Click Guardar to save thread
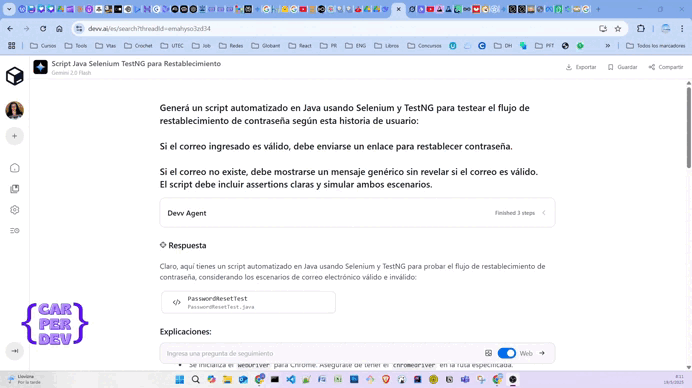Viewport: 692px width, 388px height. [622, 67]
